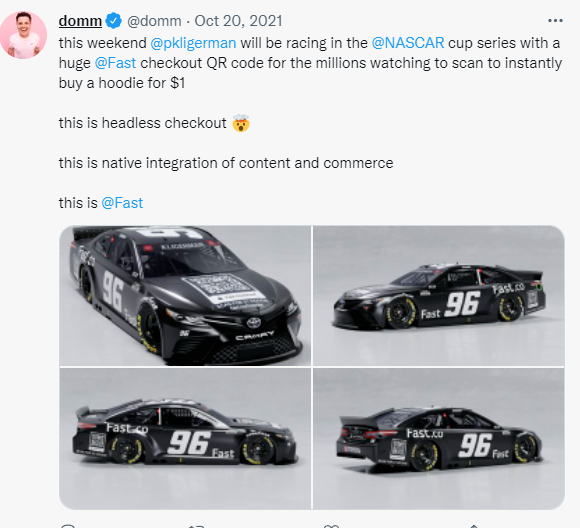
Task: Open the Oct 20, 2021 timestamp
Action: tap(238, 21)
